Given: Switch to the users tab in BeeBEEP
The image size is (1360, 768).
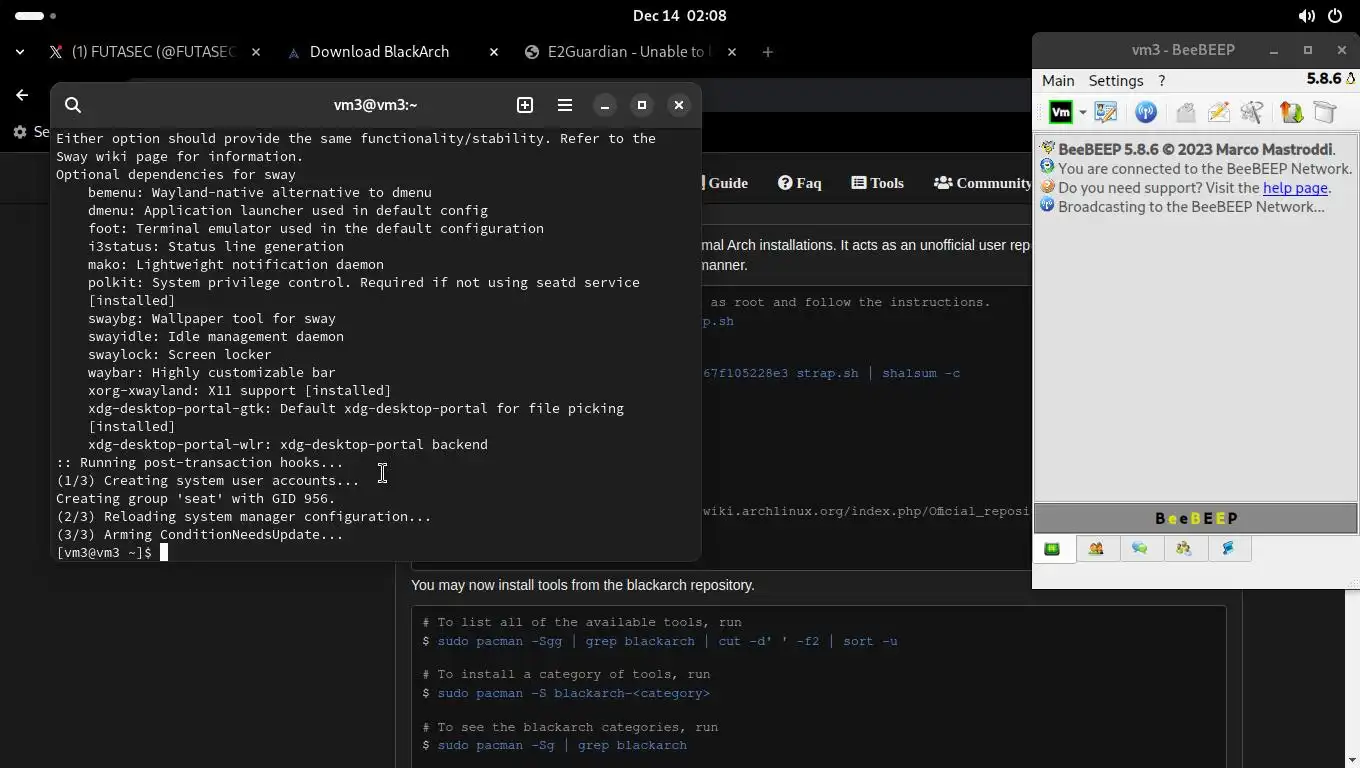Looking at the screenshot, I should (1097, 548).
